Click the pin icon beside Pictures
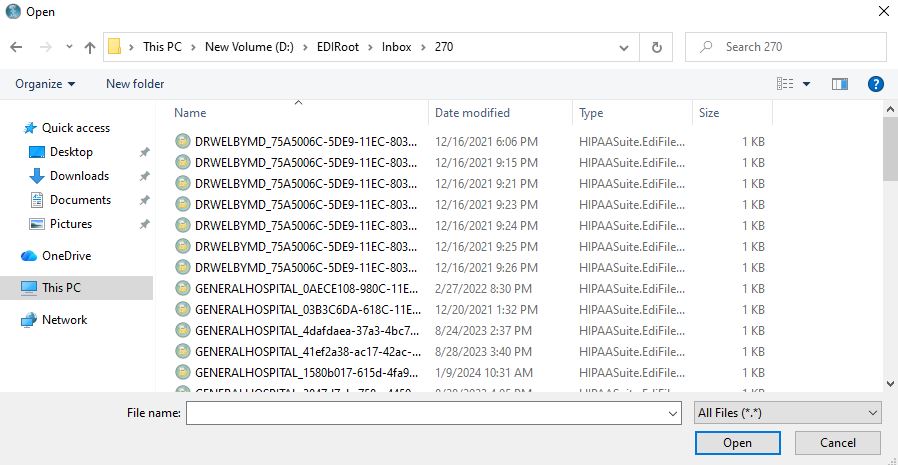898x465 pixels. point(145,224)
